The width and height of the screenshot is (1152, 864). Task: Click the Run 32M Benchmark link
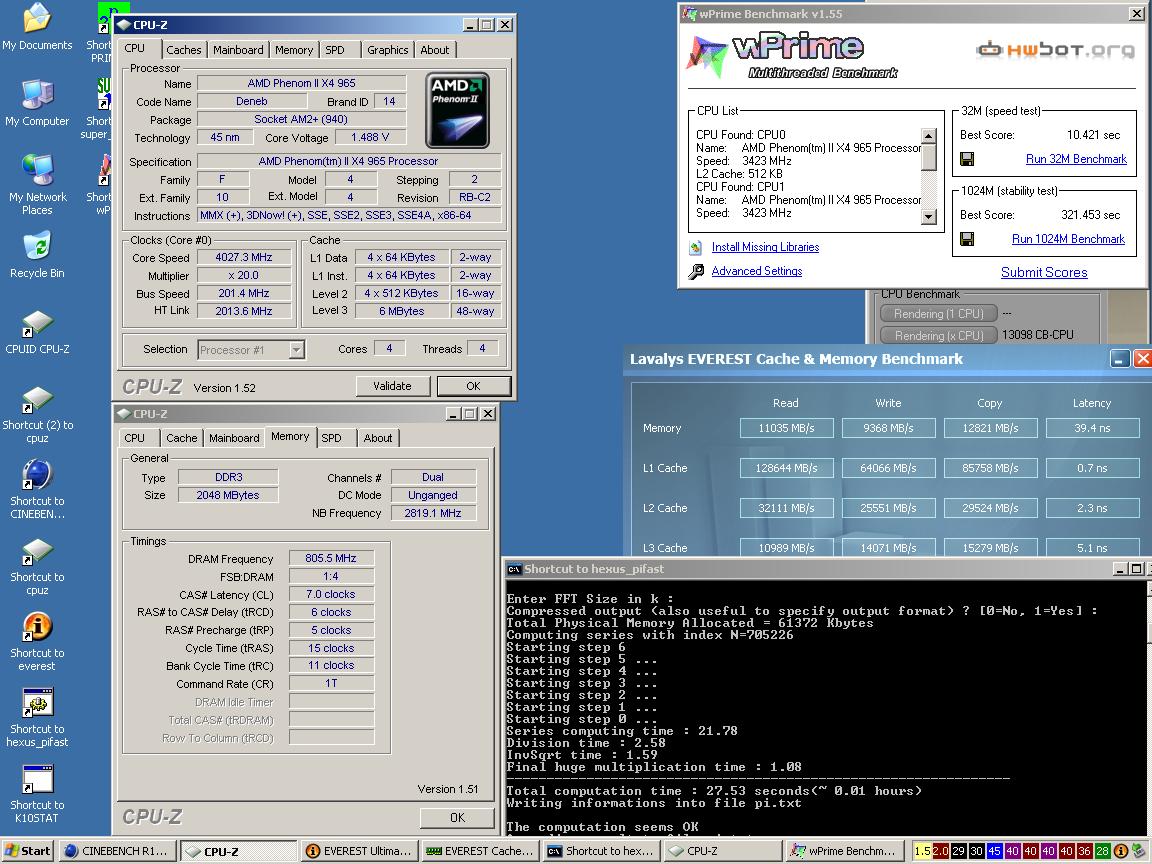click(x=1076, y=159)
